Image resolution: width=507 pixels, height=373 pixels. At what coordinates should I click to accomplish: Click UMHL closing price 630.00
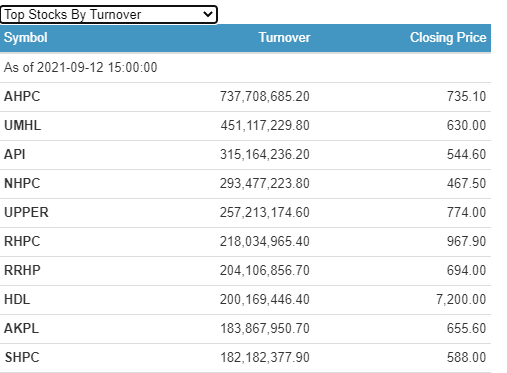point(466,125)
